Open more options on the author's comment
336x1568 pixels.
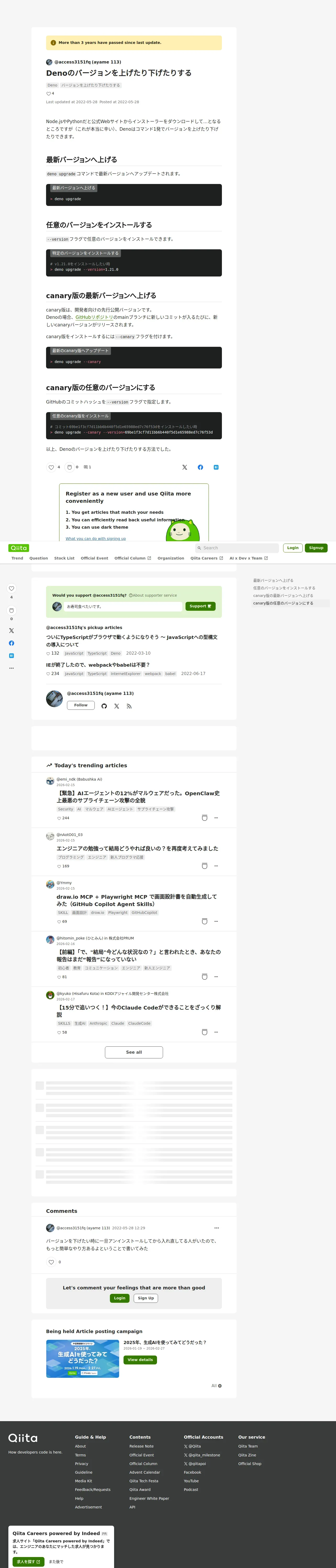[216, 1228]
